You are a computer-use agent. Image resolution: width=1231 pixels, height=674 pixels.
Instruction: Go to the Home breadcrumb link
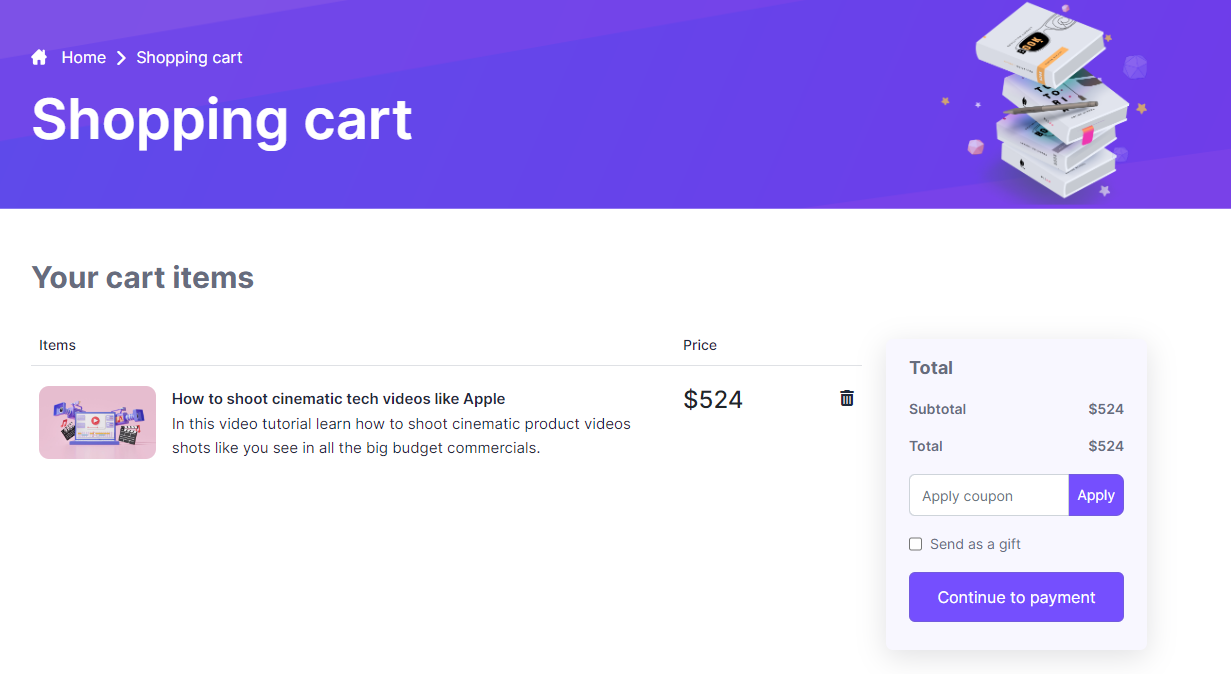tap(83, 58)
